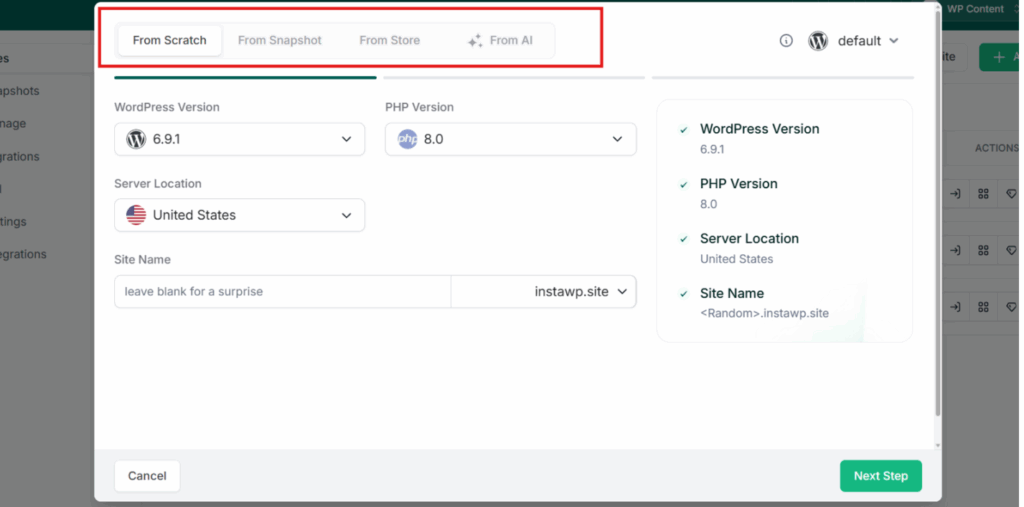1024x507 pixels.
Task: Switch to the From AI tab
Action: (x=500, y=41)
